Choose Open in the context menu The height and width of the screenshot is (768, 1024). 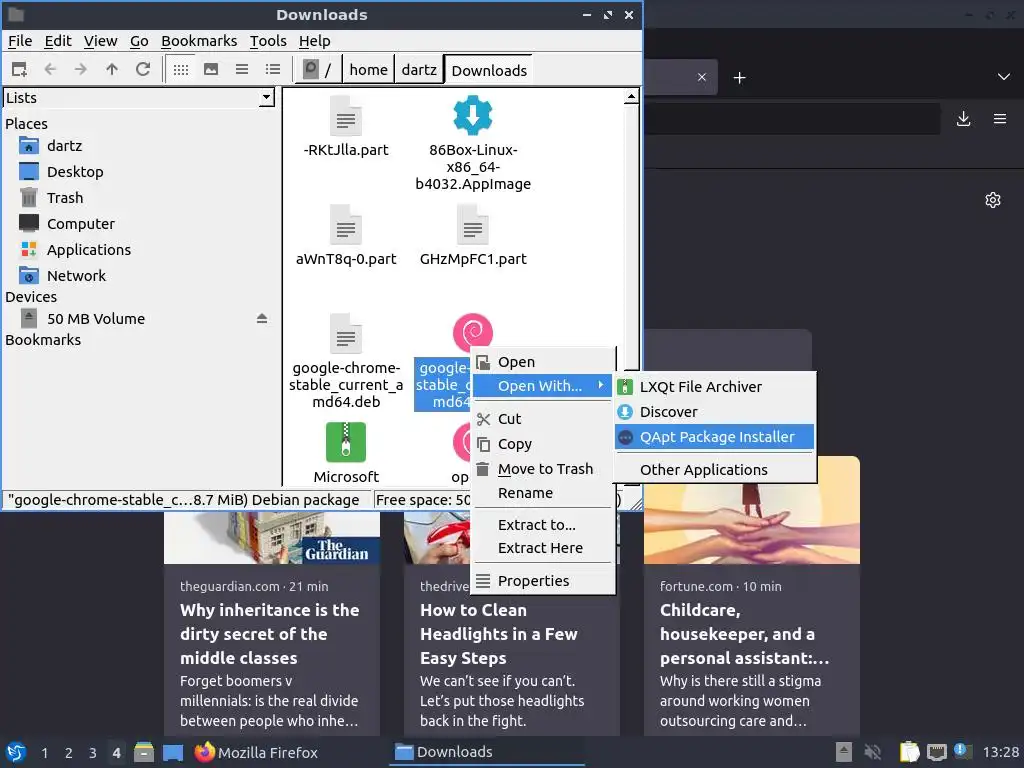tap(543, 362)
